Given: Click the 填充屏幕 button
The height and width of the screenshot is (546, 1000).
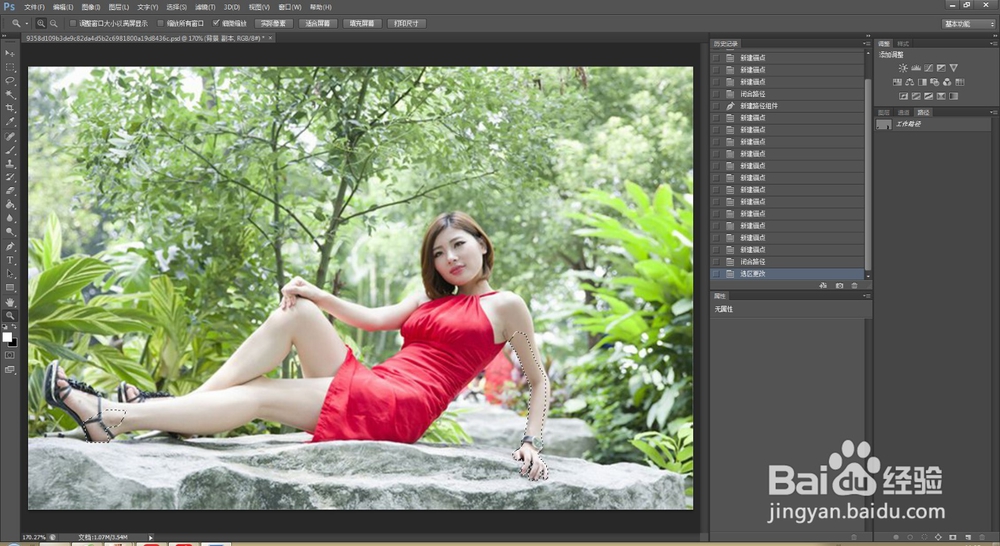Looking at the screenshot, I should point(362,24).
